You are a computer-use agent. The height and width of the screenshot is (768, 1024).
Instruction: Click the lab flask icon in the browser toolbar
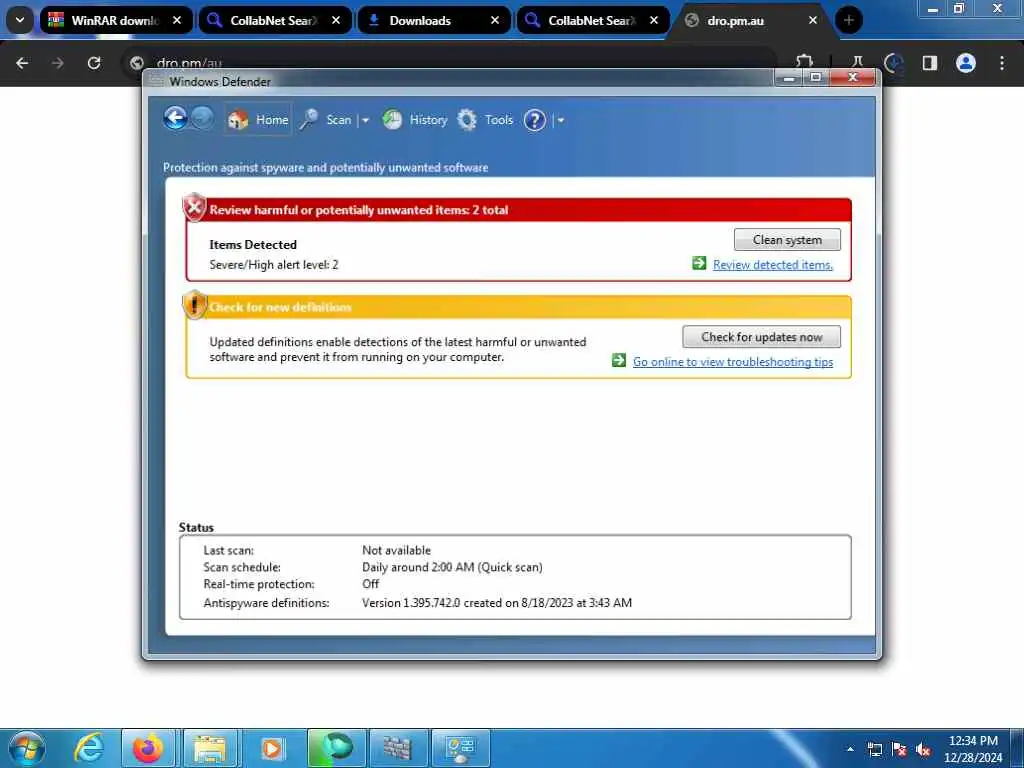[x=858, y=63]
